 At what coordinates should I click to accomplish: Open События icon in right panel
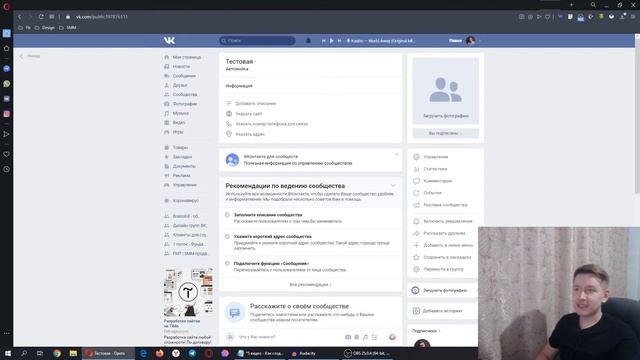(x=416, y=193)
